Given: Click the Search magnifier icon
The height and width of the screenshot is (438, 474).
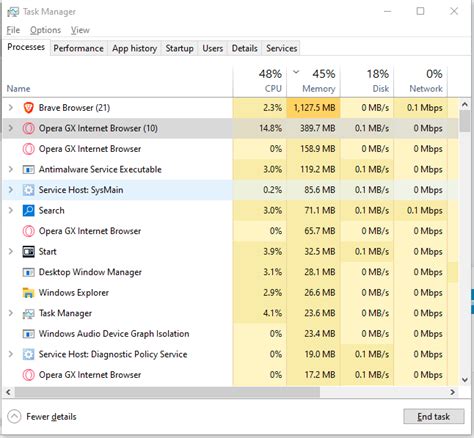Looking at the screenshot, I should 28,210.
